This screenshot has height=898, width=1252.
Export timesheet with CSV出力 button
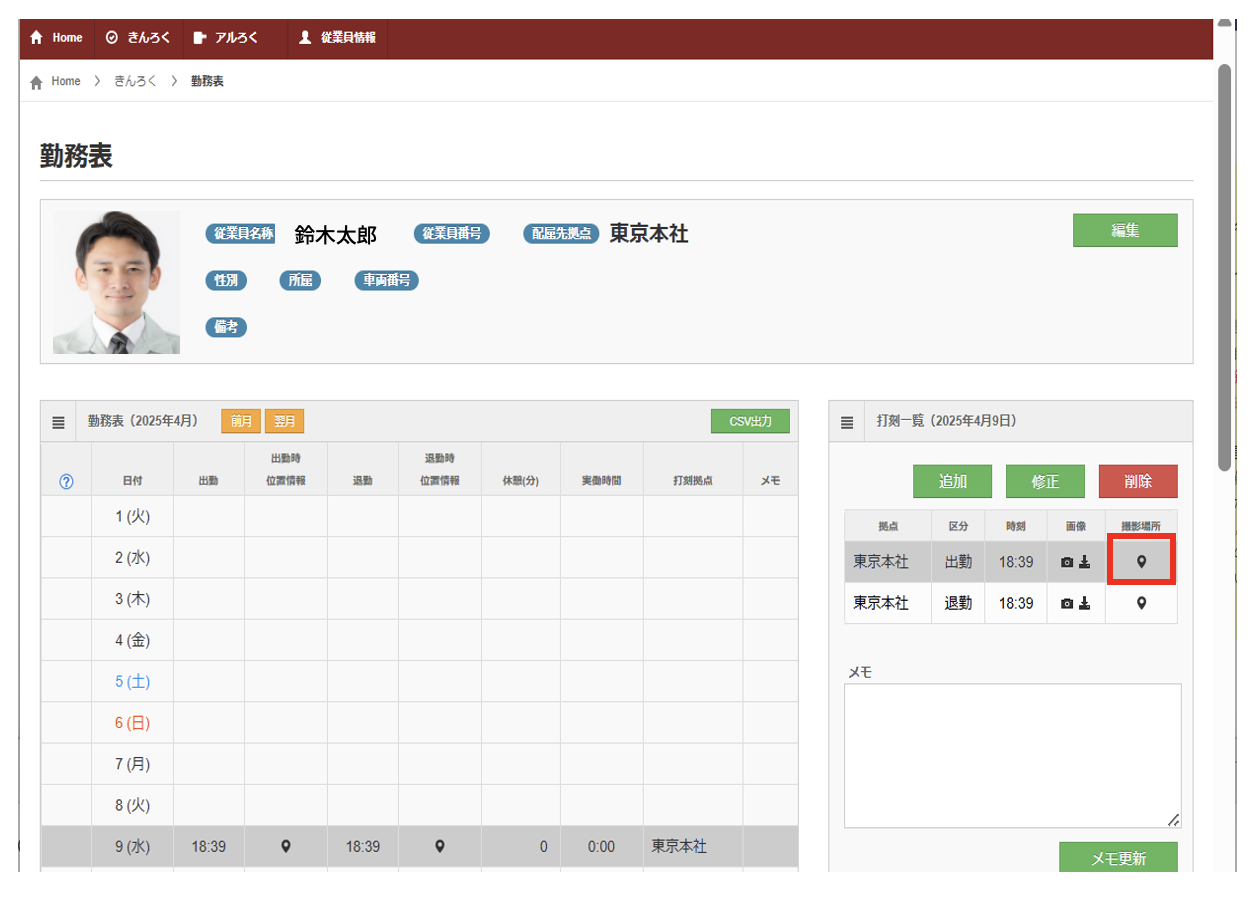tap(750, 421)
